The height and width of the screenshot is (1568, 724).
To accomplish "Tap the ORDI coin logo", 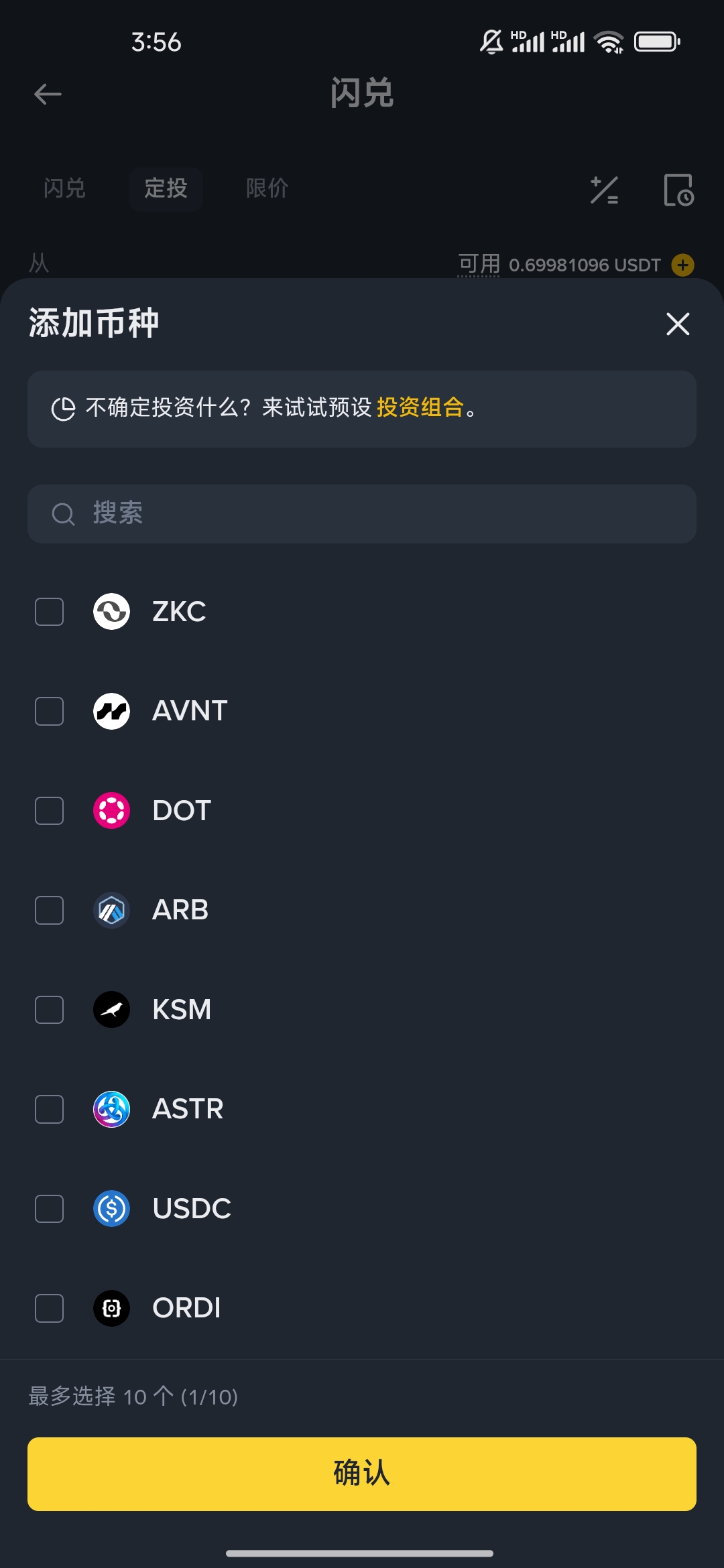I will [111, 1308].
